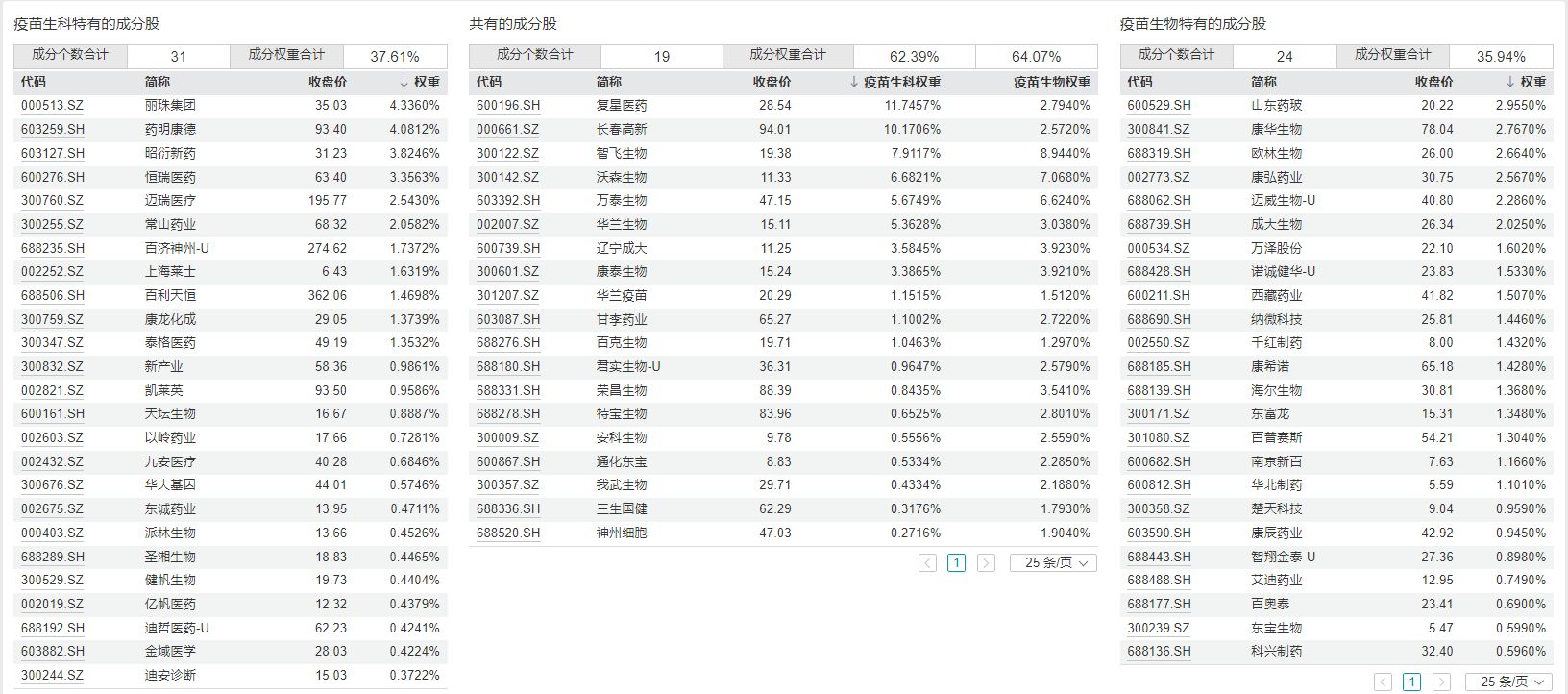Select the 药明康德 row in left table
The image size is (1568, 694).
point(170,130)
